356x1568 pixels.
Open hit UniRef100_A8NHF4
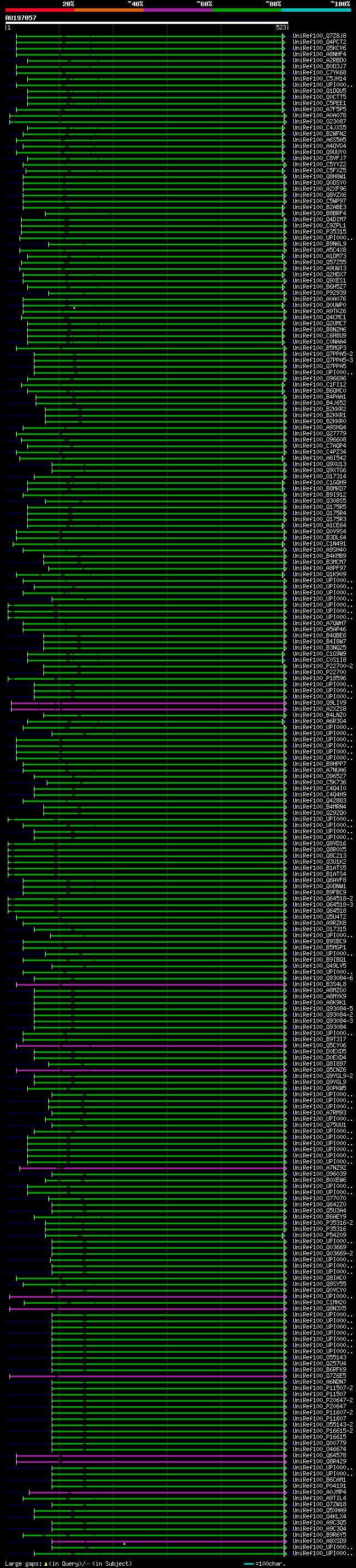tap(319, 54)
